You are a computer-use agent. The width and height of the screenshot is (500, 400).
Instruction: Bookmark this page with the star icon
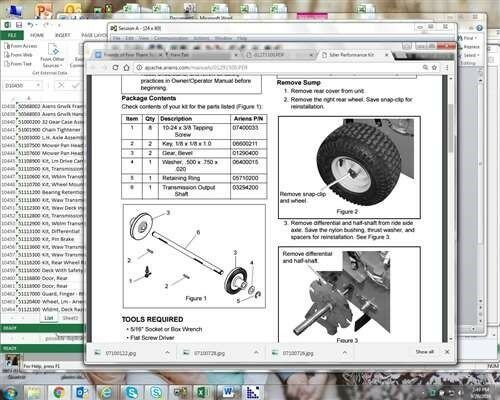(x=434, y=67)
